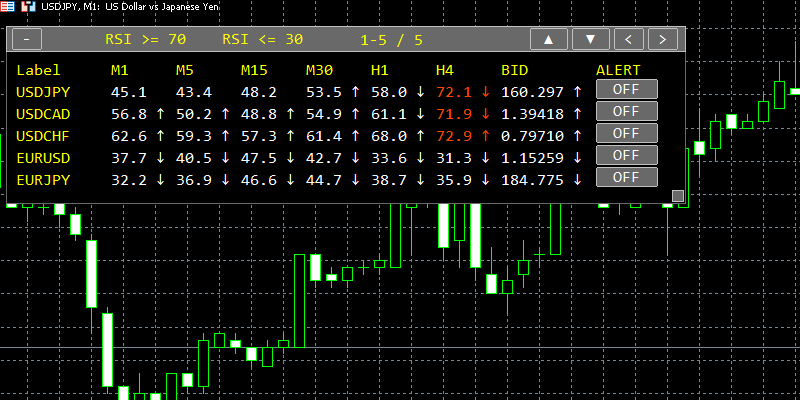
Task: Select the USDCHF symbol label
Action: click(43, 136)
